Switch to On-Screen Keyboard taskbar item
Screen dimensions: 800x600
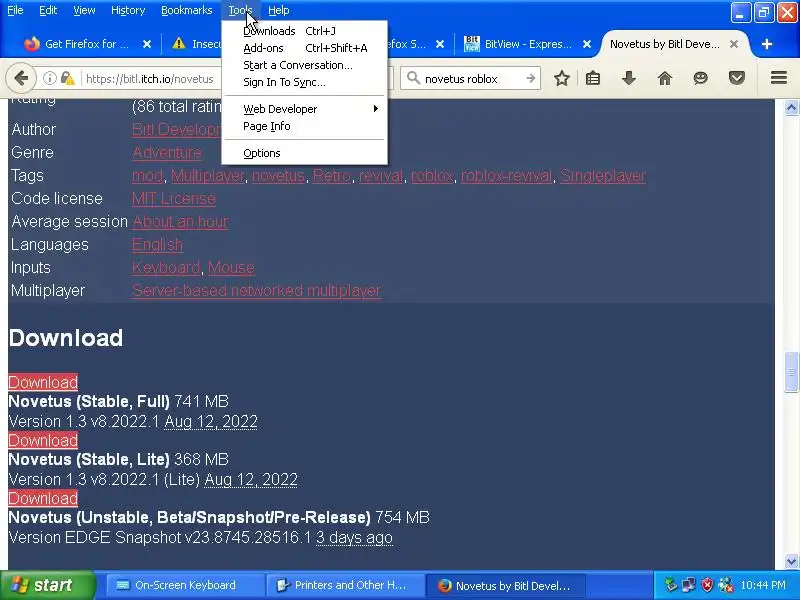[x=183, y=585]
